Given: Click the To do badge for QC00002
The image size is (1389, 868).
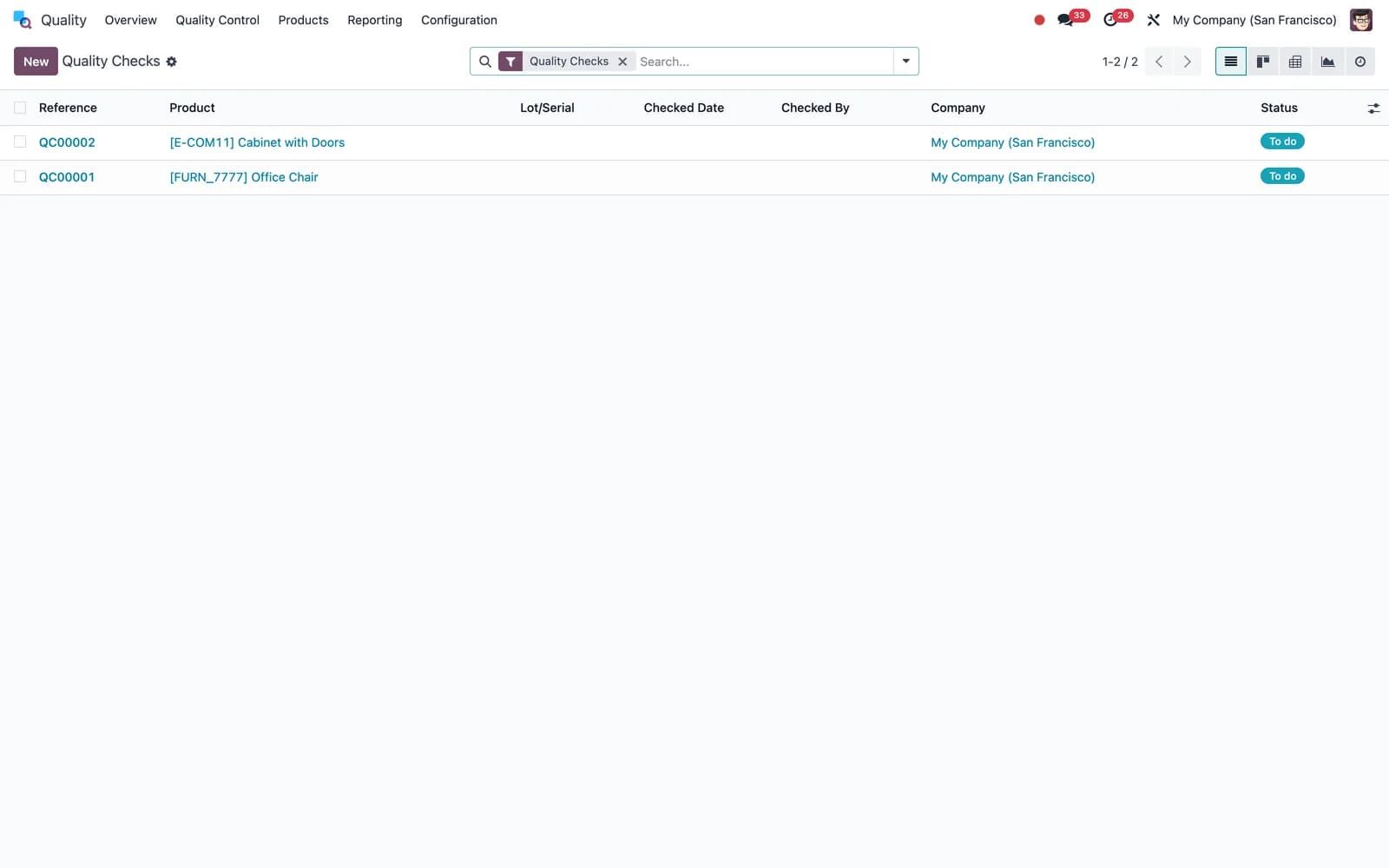Looking at the screenshot, I should pos(1282,141).
